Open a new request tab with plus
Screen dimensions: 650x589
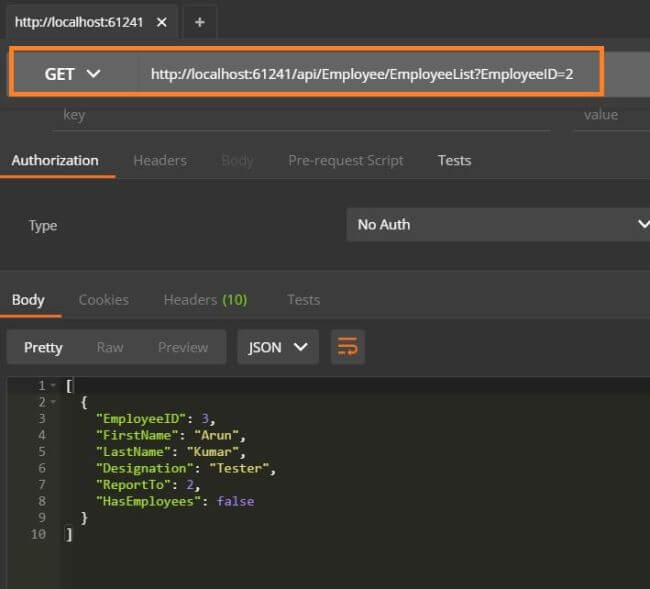point(200,22)
